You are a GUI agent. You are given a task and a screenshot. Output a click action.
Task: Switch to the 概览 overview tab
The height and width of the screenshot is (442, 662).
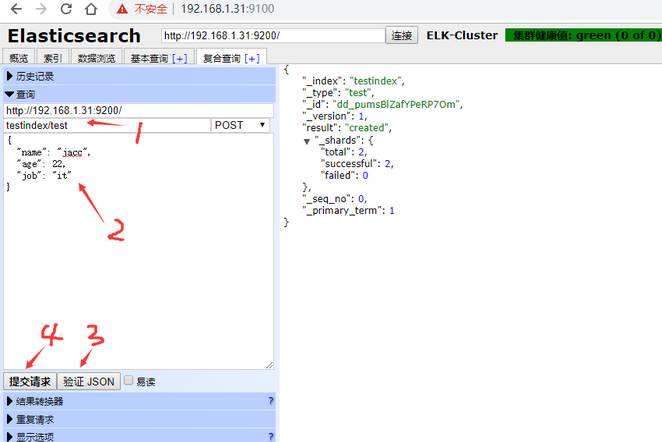pyautogui.click(x=19, y=58)
